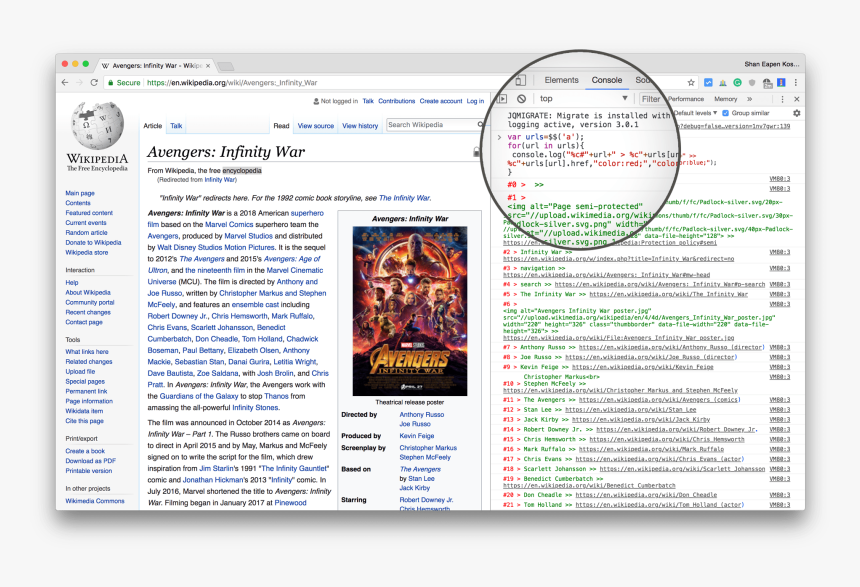The image size is (860, 587).
Task: Open the DevTools customization three-dot menu
Action: [782, 98]
